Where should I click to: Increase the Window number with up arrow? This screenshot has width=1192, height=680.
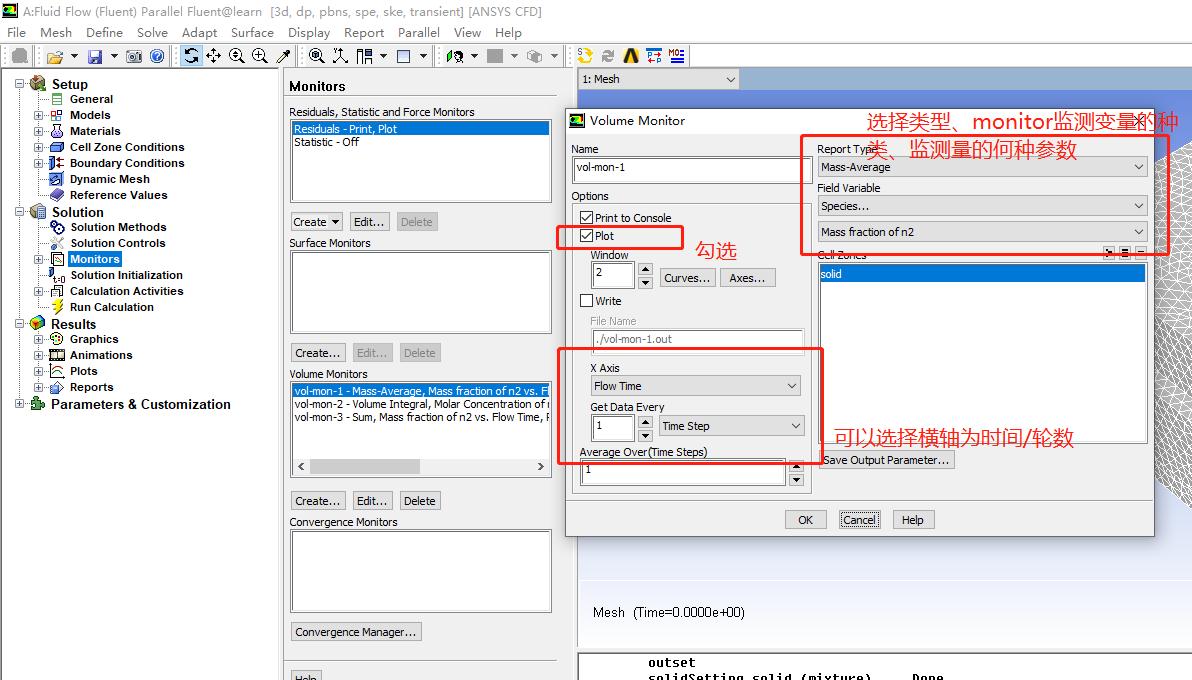(645, 269)
